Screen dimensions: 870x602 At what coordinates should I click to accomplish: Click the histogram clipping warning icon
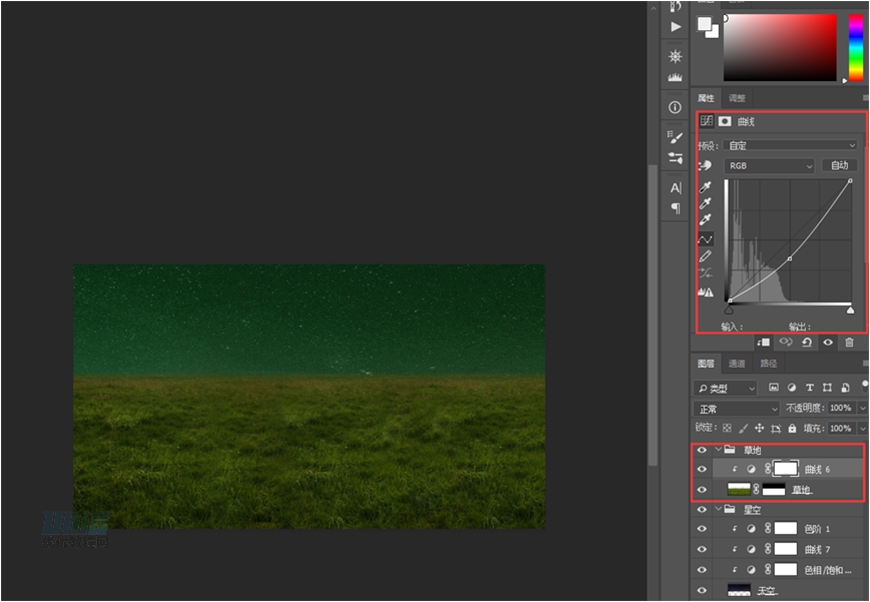[x=705, y=292]
